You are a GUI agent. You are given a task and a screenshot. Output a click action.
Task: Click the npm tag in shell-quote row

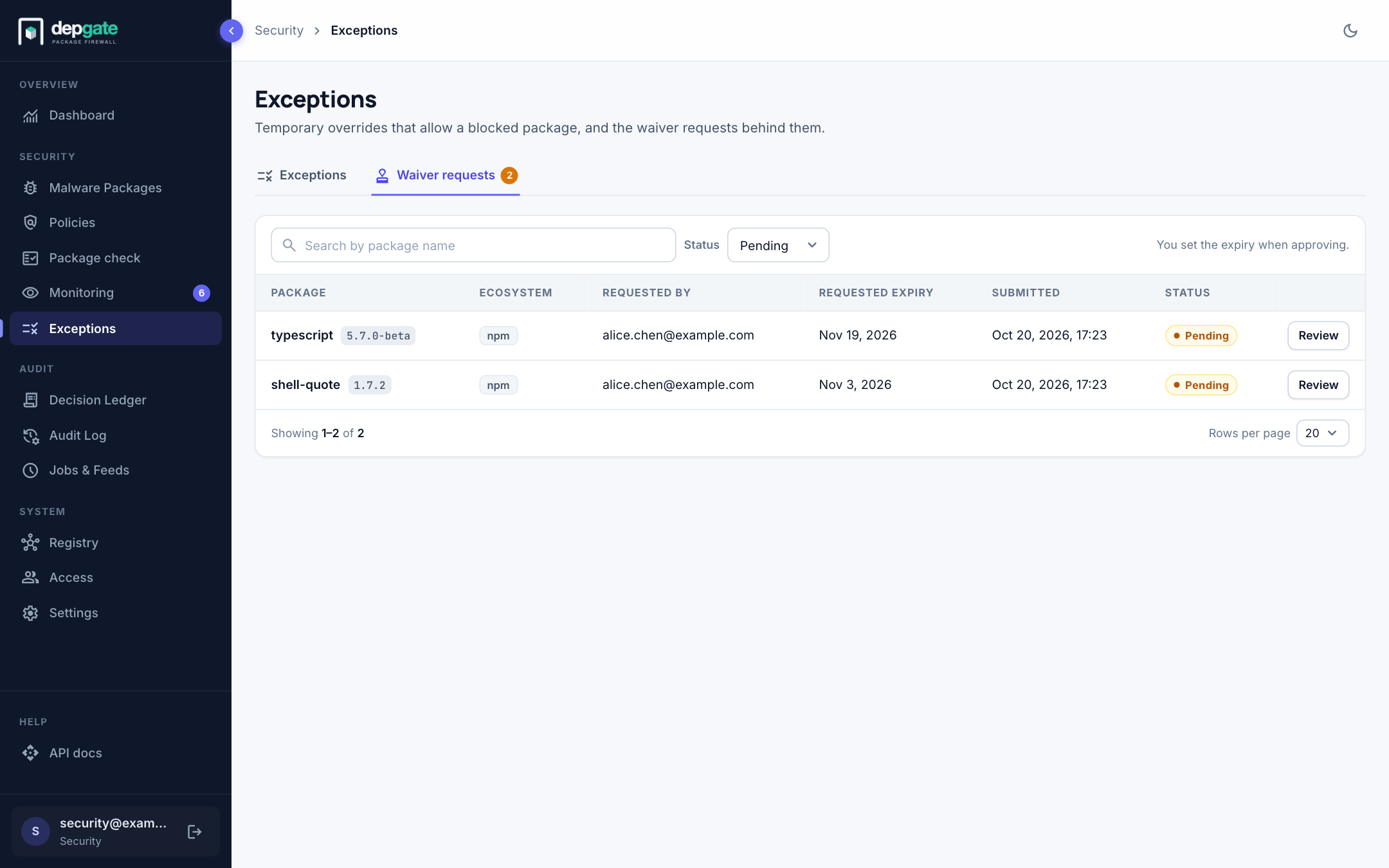pyautogui.click(x=498, y=385)
